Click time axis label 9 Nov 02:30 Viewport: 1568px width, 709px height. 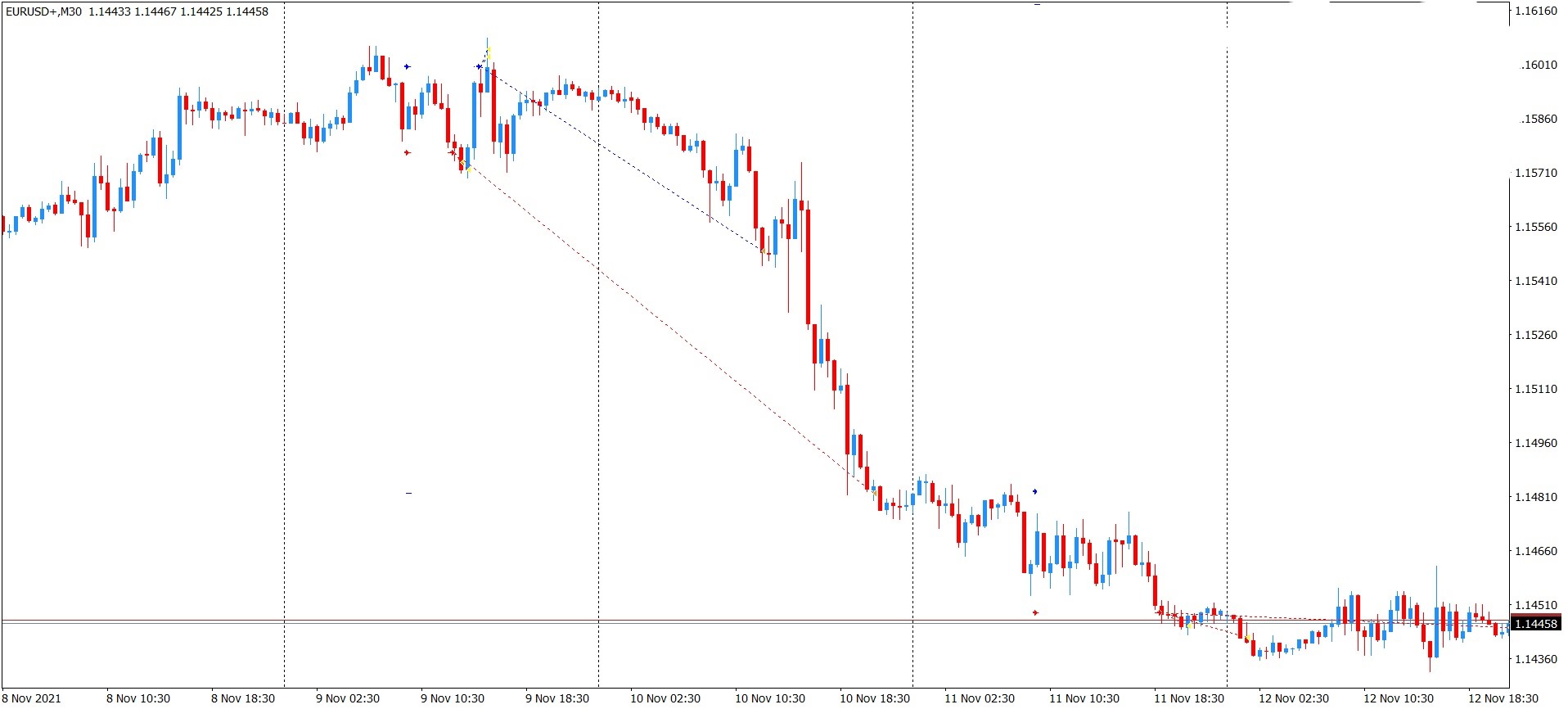(x=348, y=698)
